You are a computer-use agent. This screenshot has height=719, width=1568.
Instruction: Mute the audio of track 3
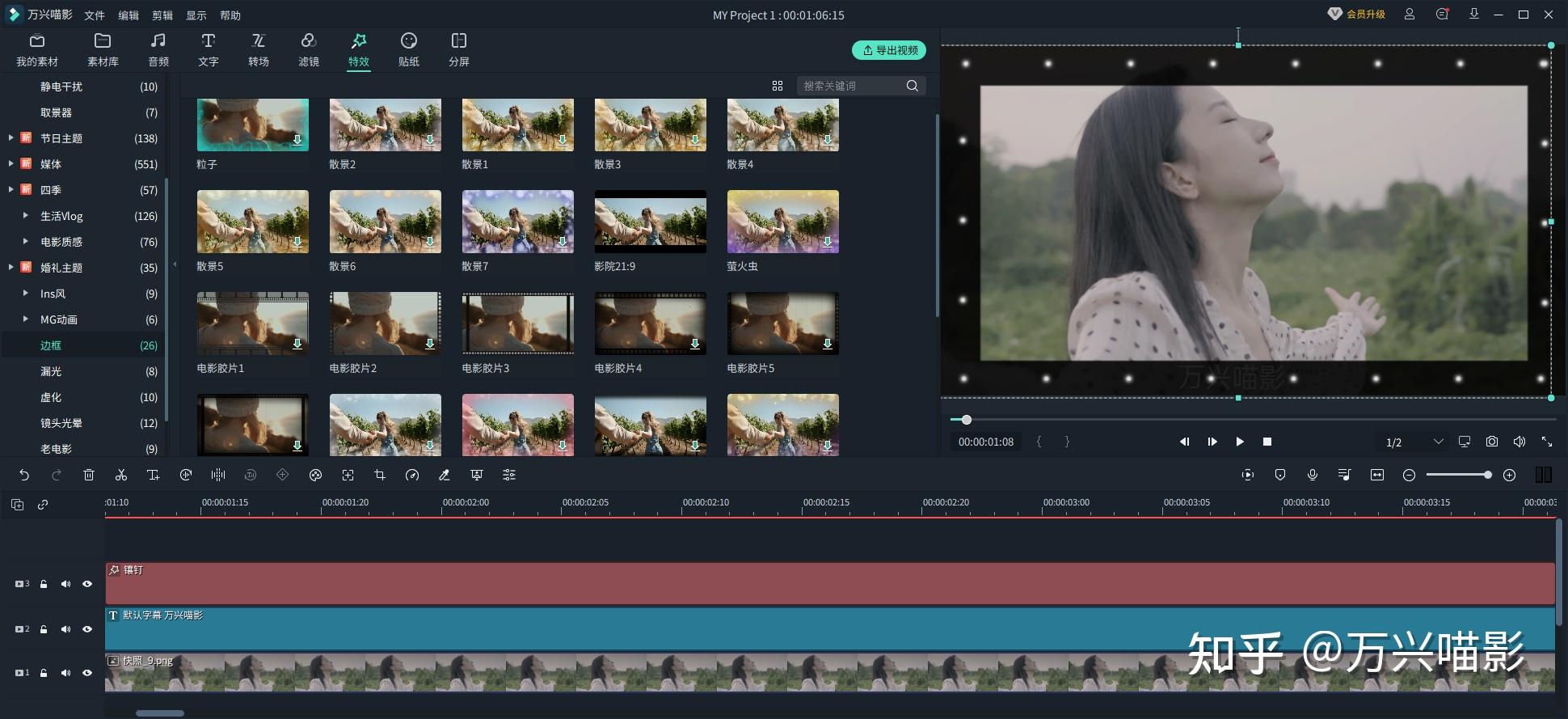click(65, 584)
